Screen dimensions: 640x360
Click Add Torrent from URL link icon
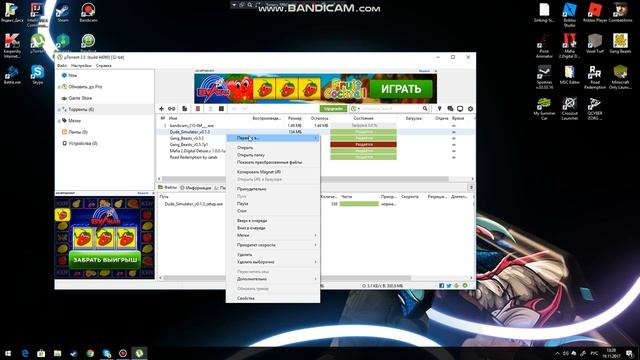coord(171,109)
